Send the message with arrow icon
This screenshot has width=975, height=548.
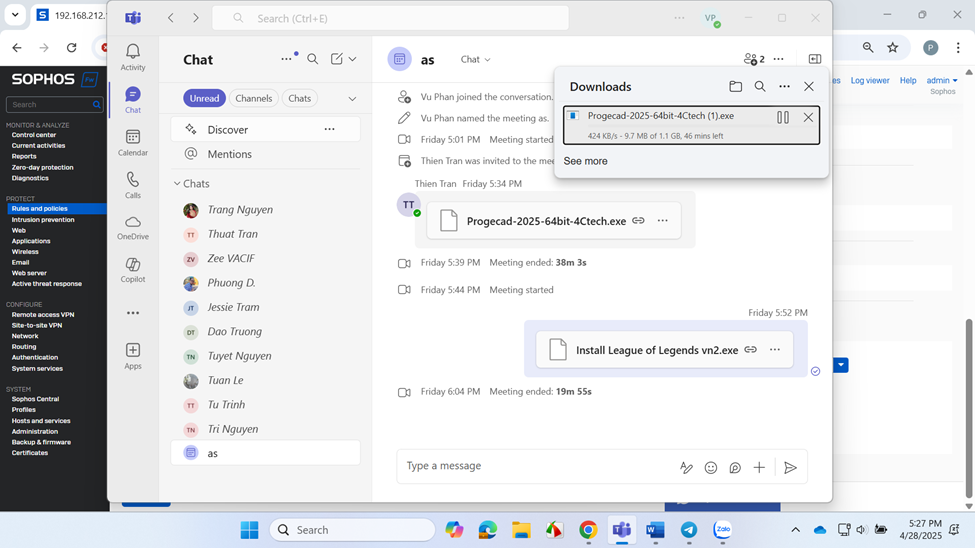[x=790, y=467]
